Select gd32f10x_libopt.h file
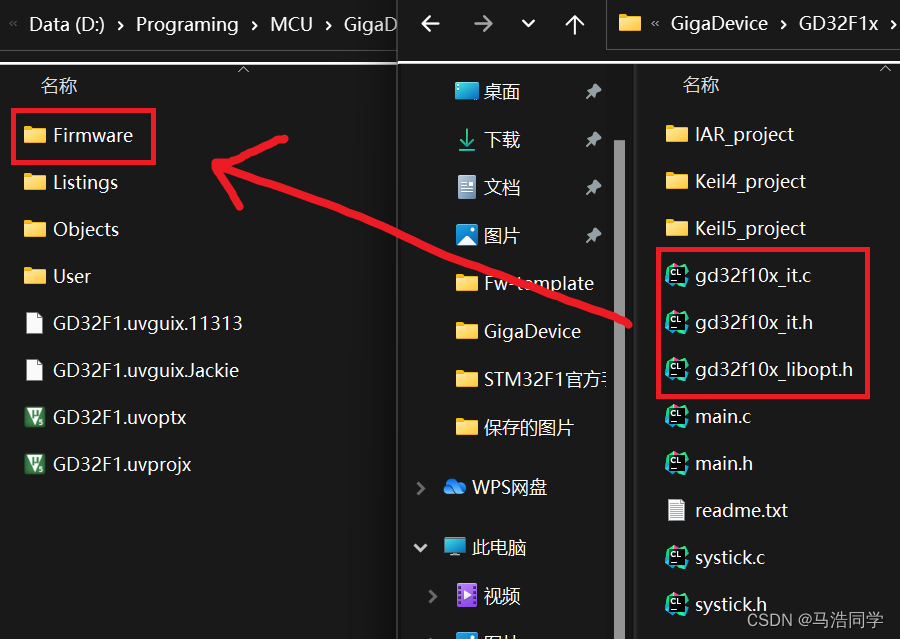The image size is (900, 639). click(759, 370)
